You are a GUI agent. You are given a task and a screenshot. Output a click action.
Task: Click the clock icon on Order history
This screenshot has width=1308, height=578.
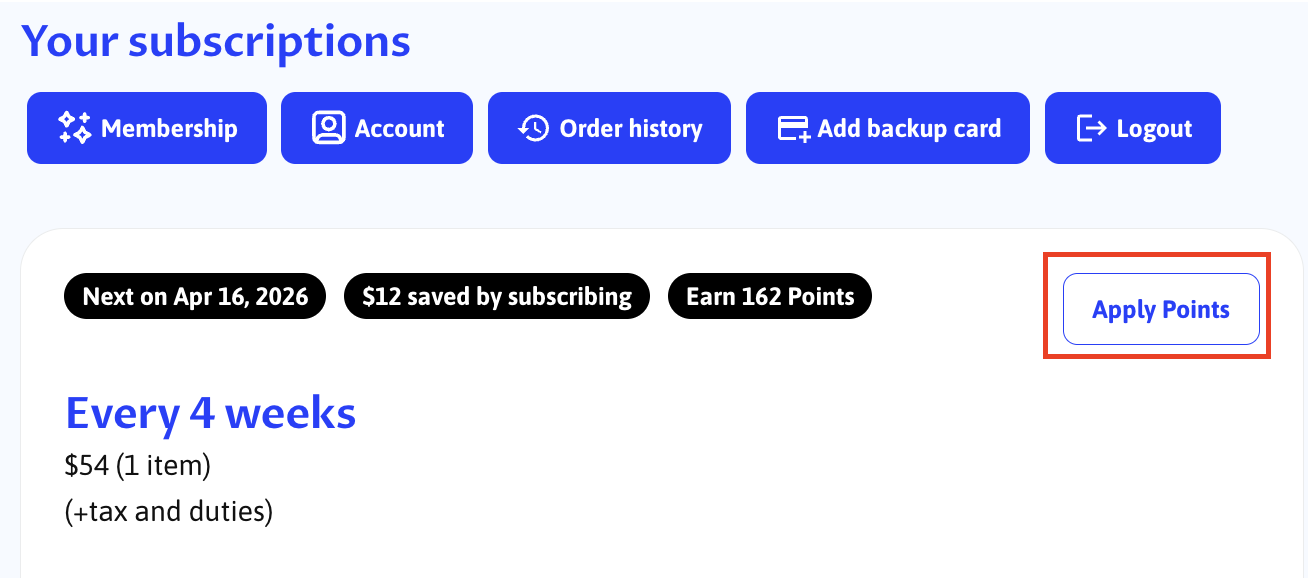pyautogui.click(x=534, y=128)
